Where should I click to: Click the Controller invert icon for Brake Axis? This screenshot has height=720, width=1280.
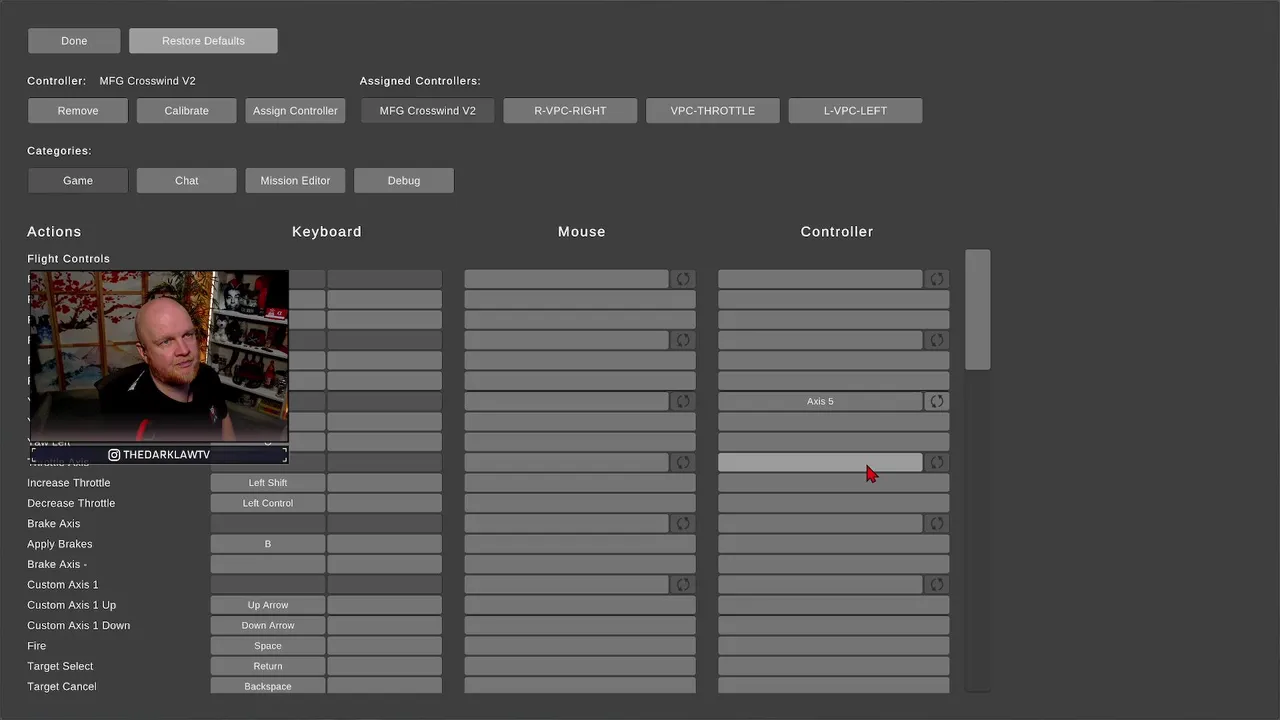click(x=937, y=523)
